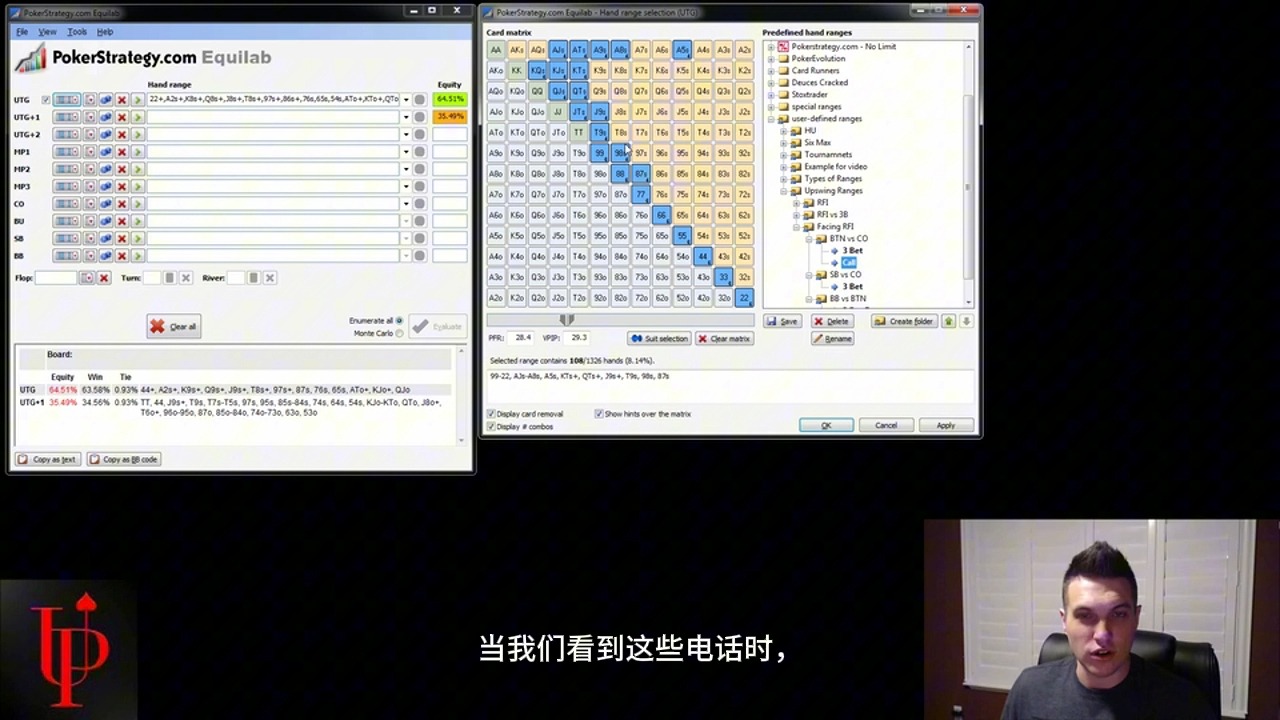The image size is (1280, 720).
Task: Click the random hand card icon for MP1
Action: pos(90,152)
